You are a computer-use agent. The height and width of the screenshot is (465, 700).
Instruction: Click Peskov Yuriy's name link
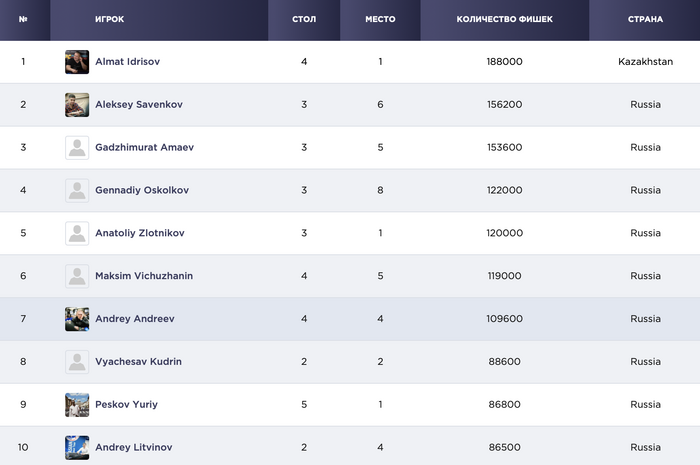click(126, 405)
